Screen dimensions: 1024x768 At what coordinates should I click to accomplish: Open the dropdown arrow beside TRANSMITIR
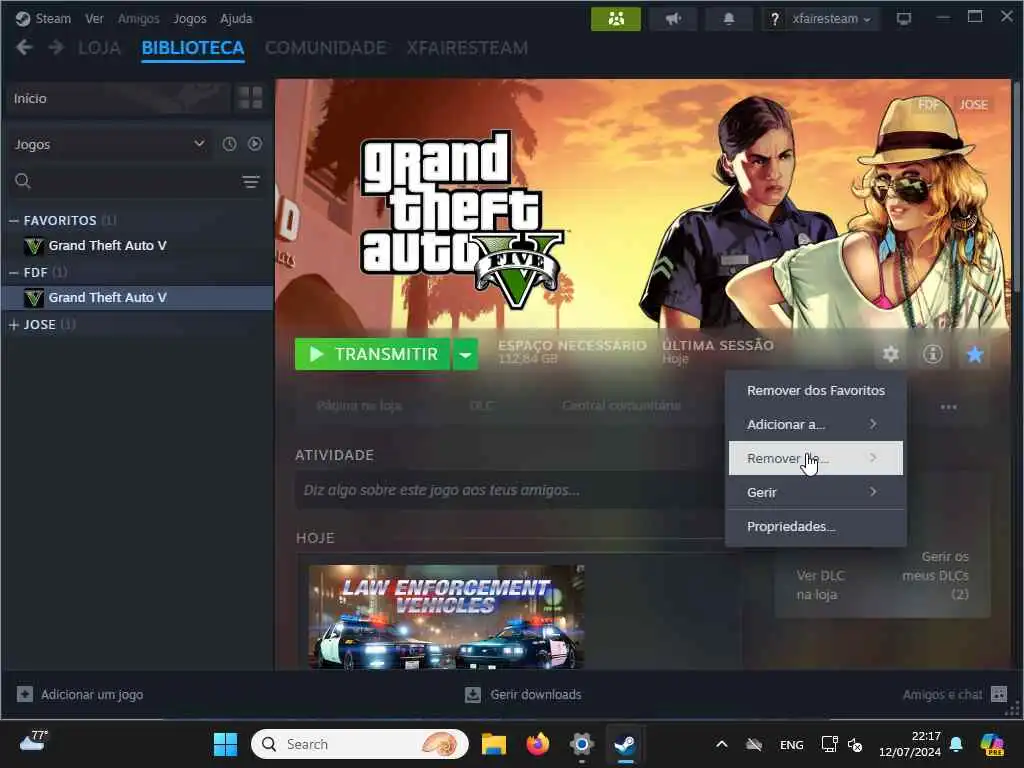[x=465, y=355]
